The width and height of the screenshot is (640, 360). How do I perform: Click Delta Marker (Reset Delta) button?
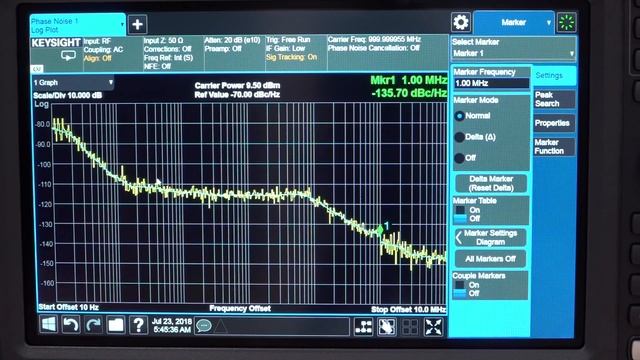coord(491,184)
